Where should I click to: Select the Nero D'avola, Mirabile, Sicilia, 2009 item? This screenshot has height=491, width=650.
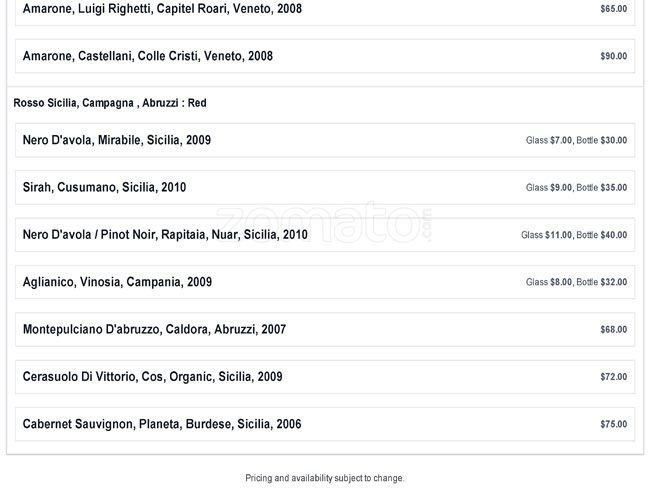coord(117,140)
